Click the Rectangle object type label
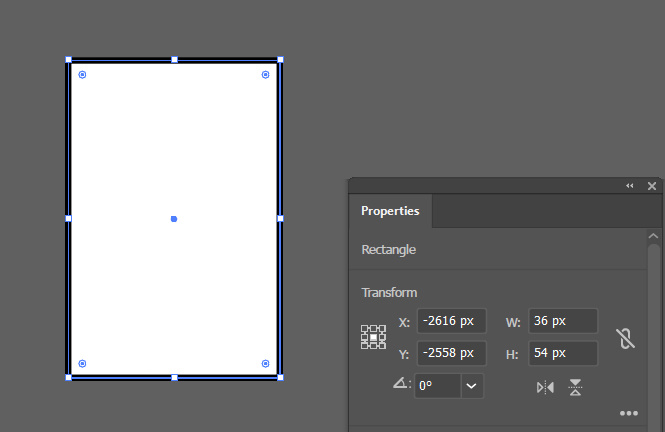 [x=388, y=250]
